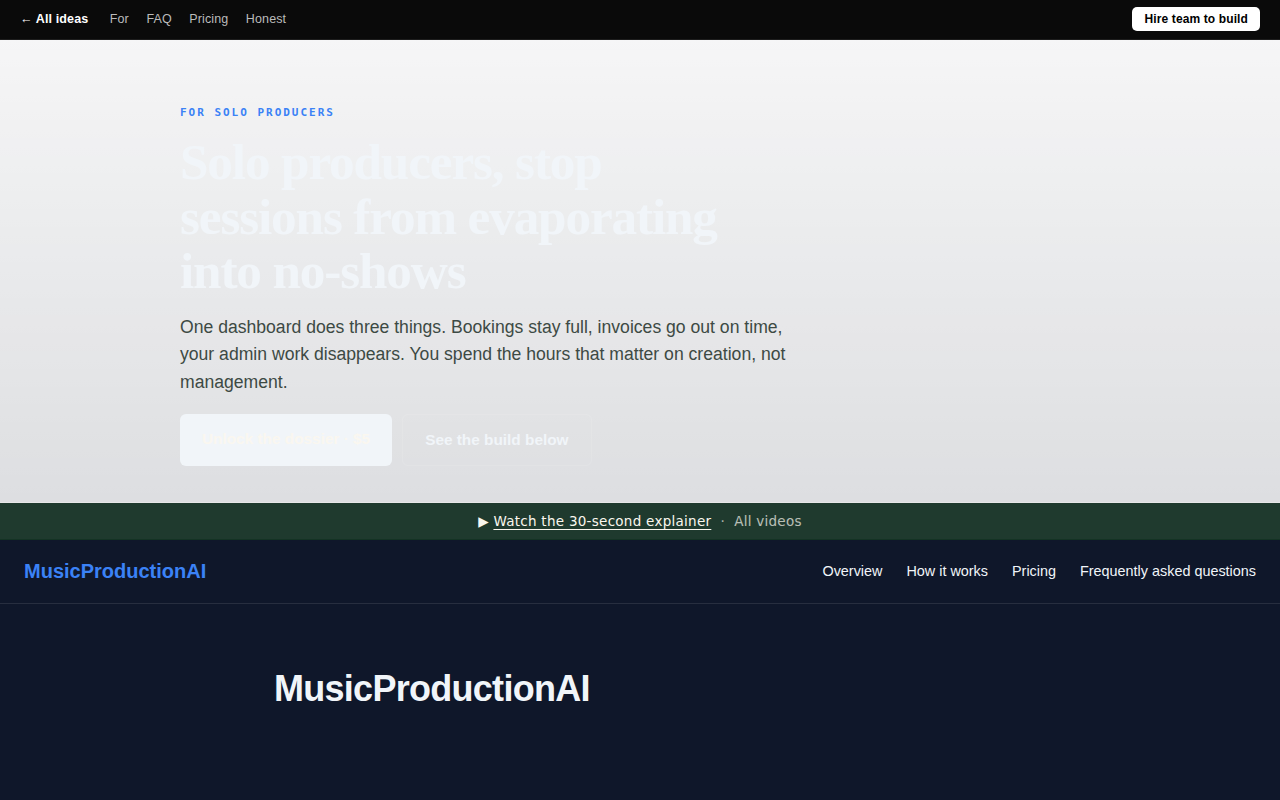
Task: Click the Solo producers hero headline
Action: [x=448, y=217]
